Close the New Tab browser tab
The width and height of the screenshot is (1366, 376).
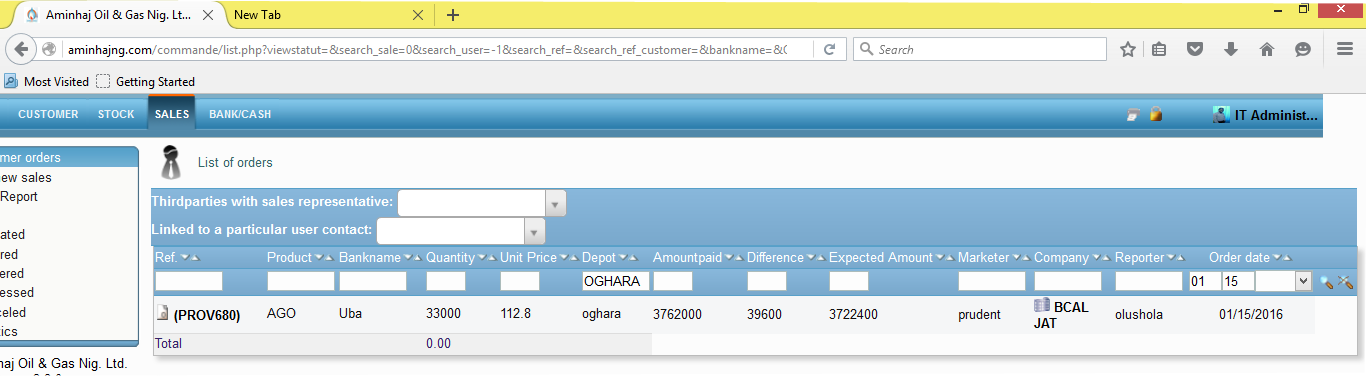(418, 15)
